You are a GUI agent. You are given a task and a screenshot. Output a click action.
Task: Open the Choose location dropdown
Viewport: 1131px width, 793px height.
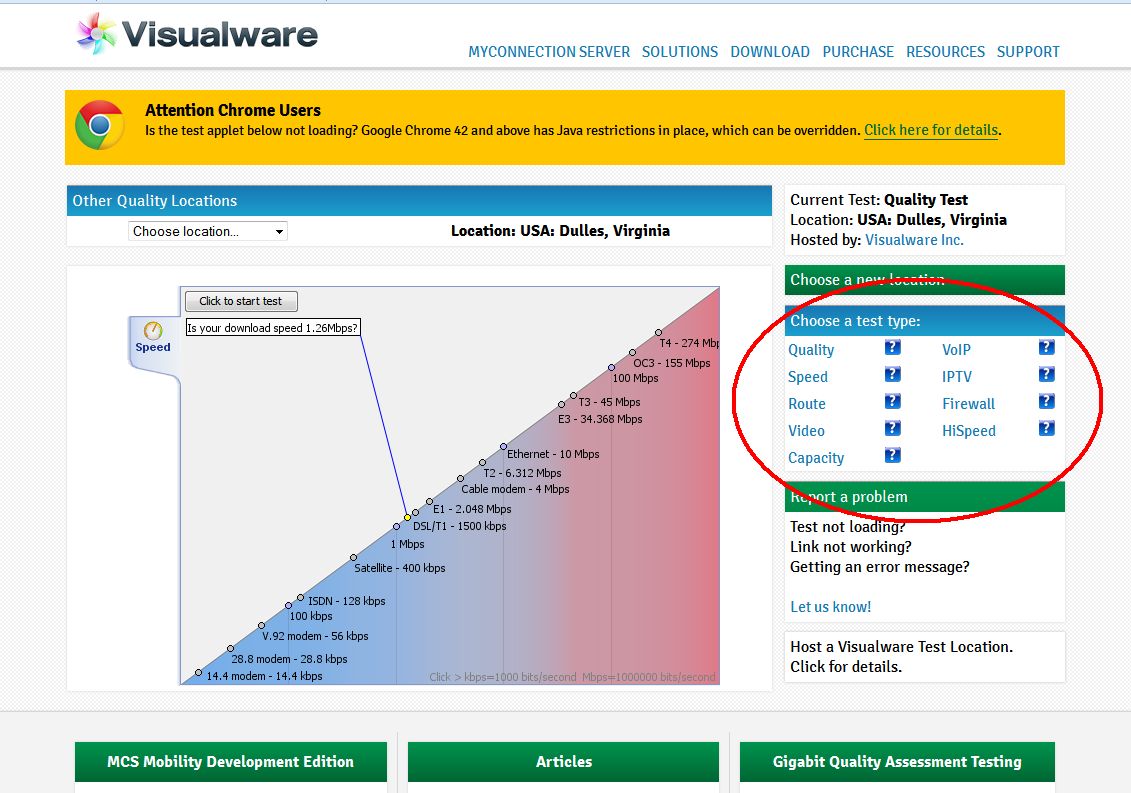pos(208,232)
